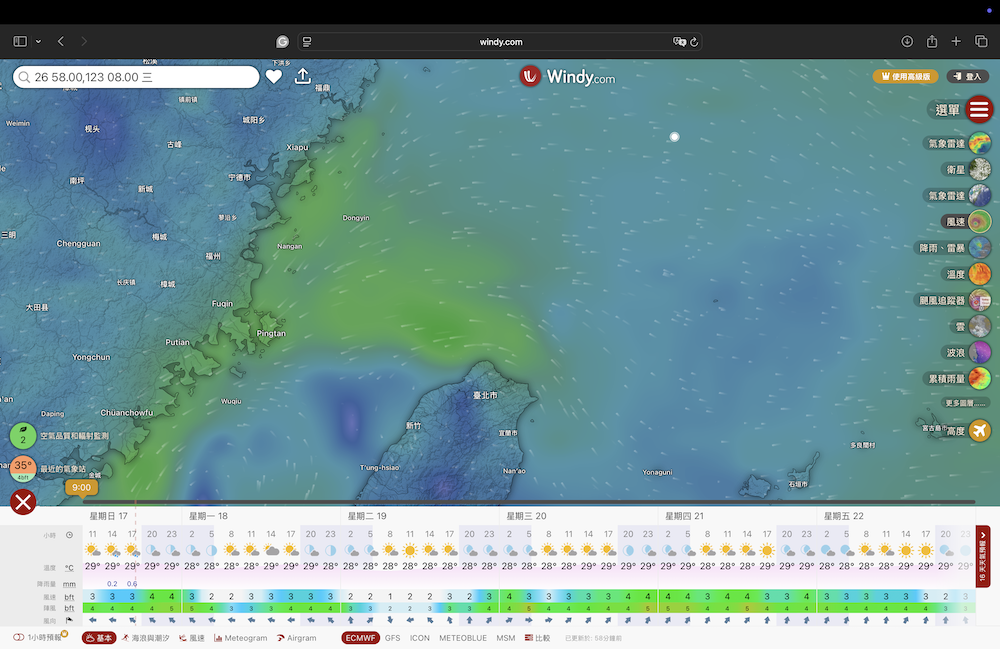Open the Meteogram tab
Viewport: 1000px width, 649px height.
[x=241, y=637]
